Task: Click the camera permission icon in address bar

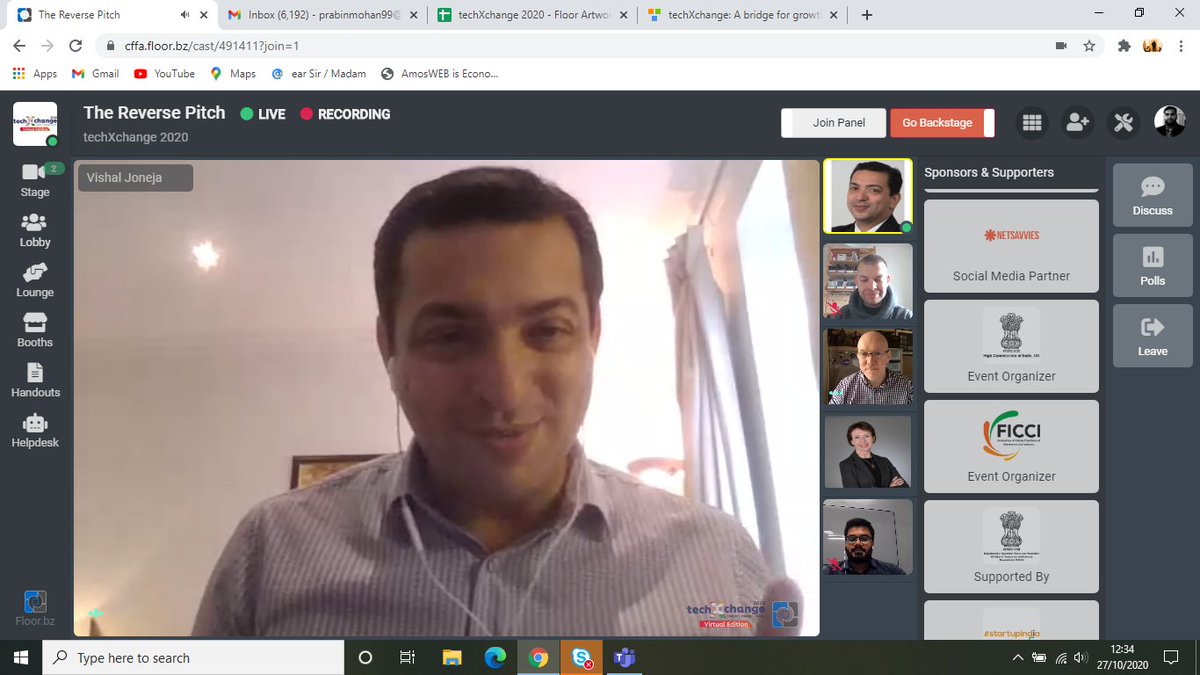Action: (x=1061, y=46)
